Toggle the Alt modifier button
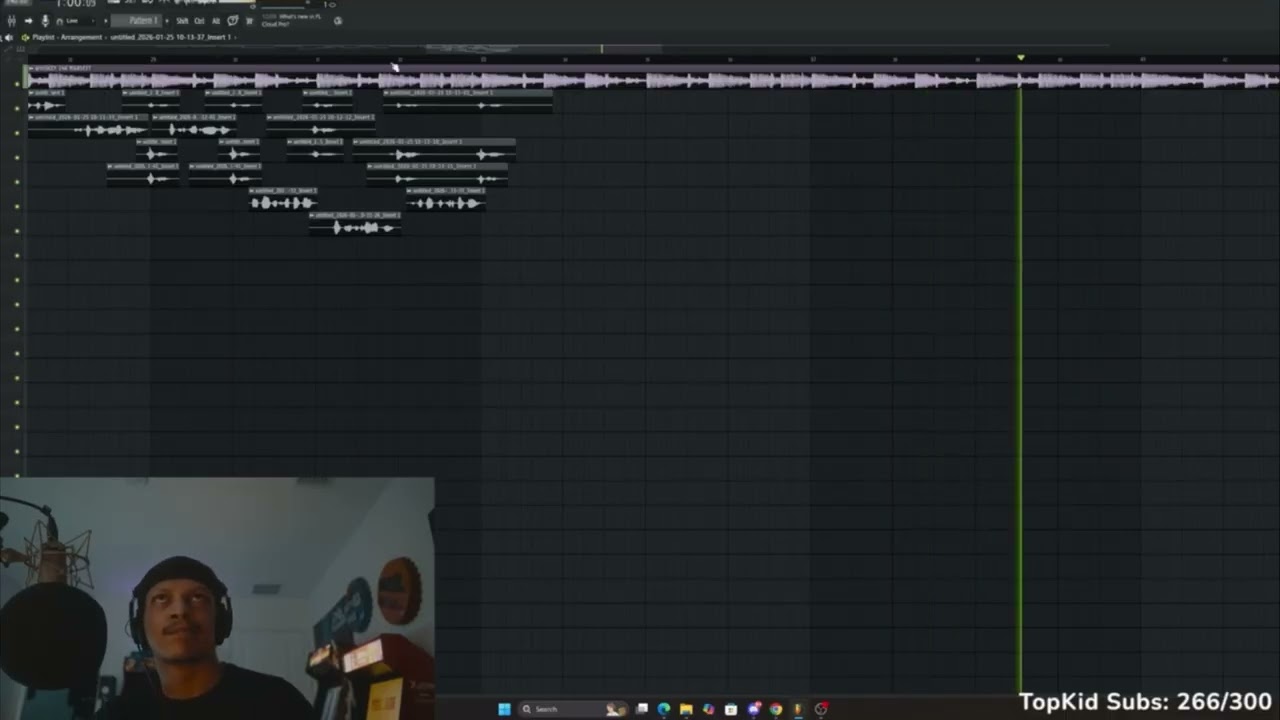 pyautogui.click(x=216, y=21)
